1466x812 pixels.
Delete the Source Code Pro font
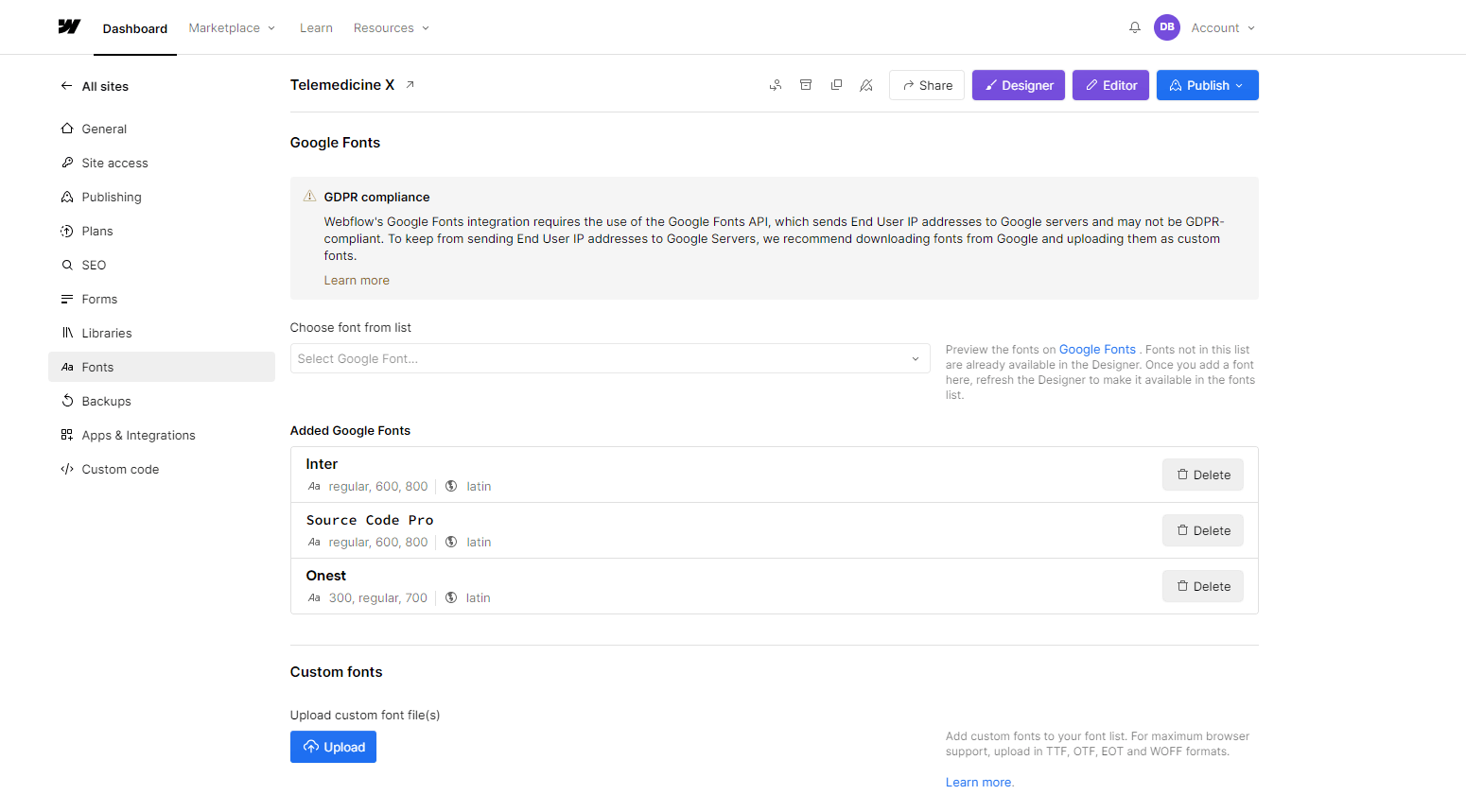pos(1203,530)
